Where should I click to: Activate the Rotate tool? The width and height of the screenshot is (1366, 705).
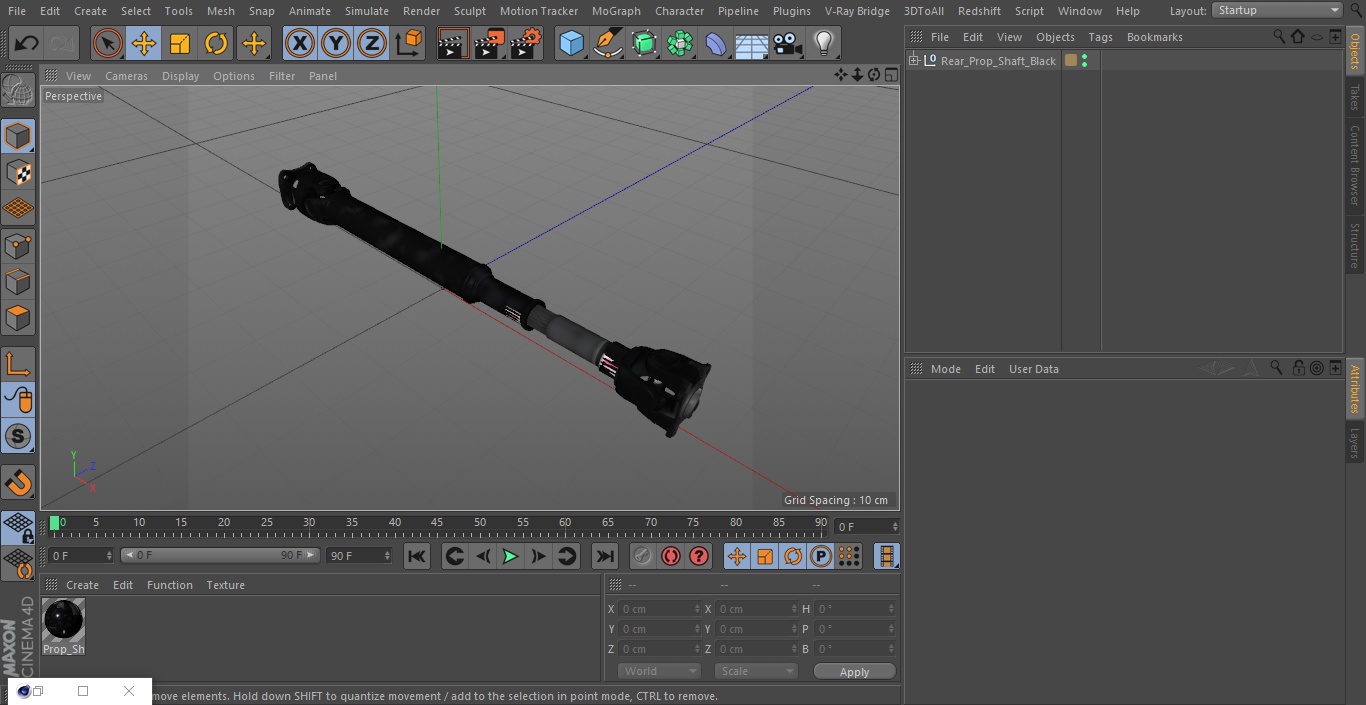point(216,44)
